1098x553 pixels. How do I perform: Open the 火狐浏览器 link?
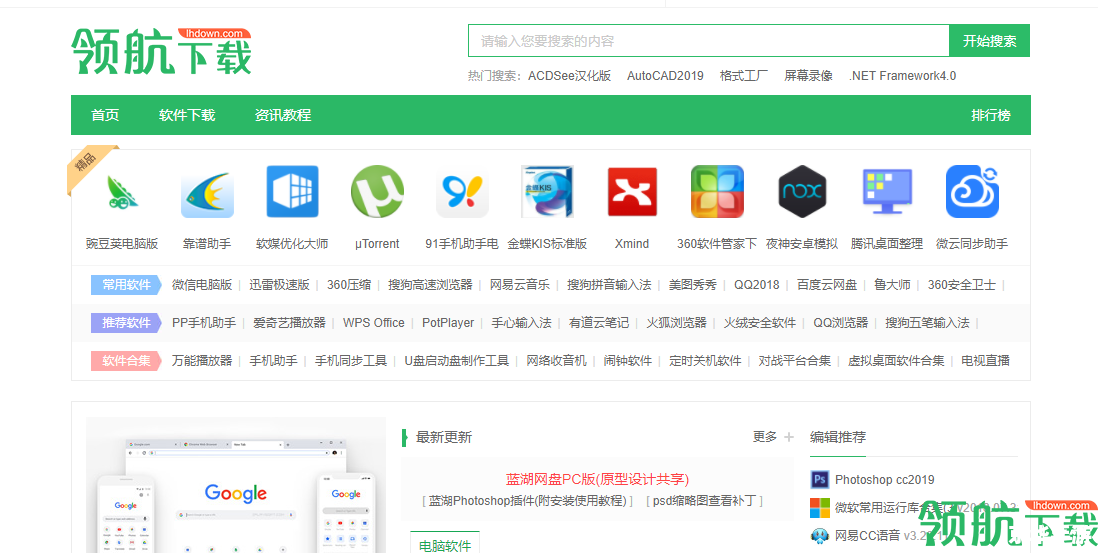[676, 323]
